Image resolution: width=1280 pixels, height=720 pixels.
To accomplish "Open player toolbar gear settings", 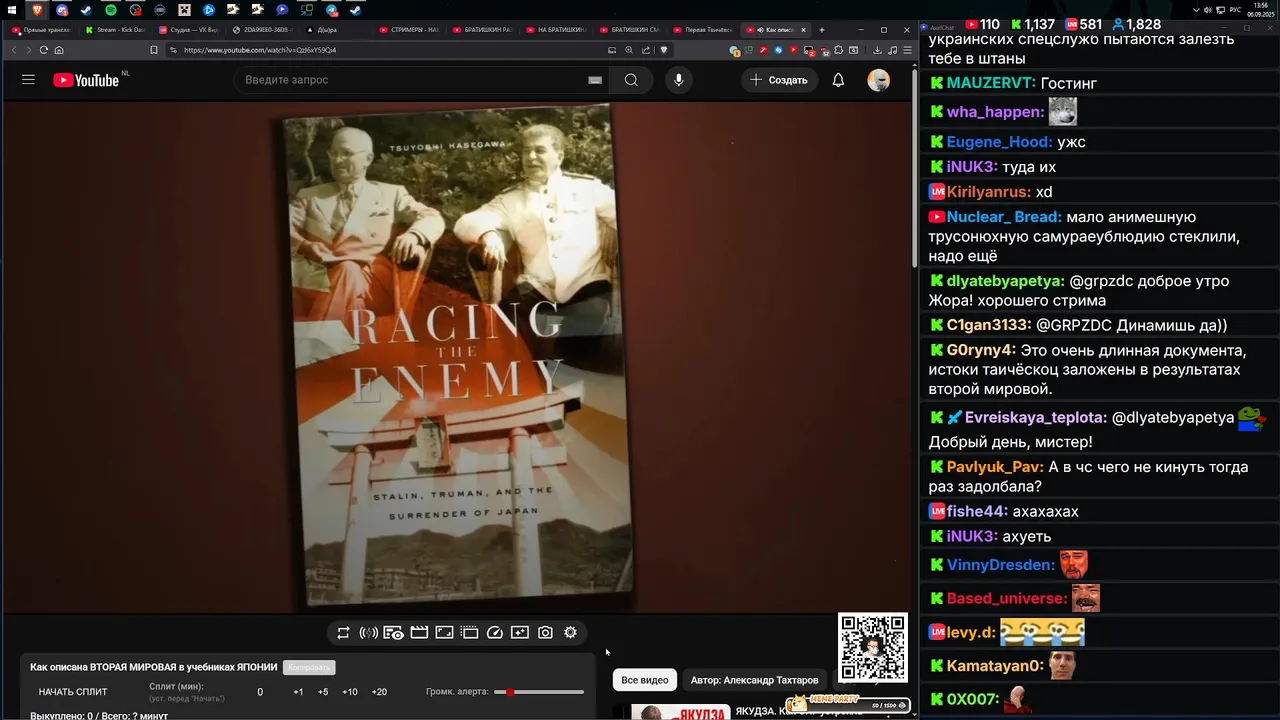I will point(570,632).
